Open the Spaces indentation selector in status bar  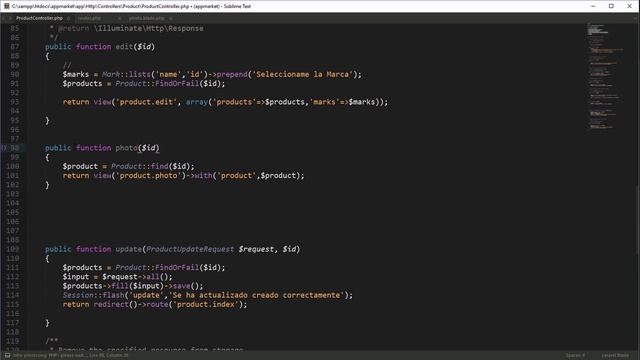[575, 356]
